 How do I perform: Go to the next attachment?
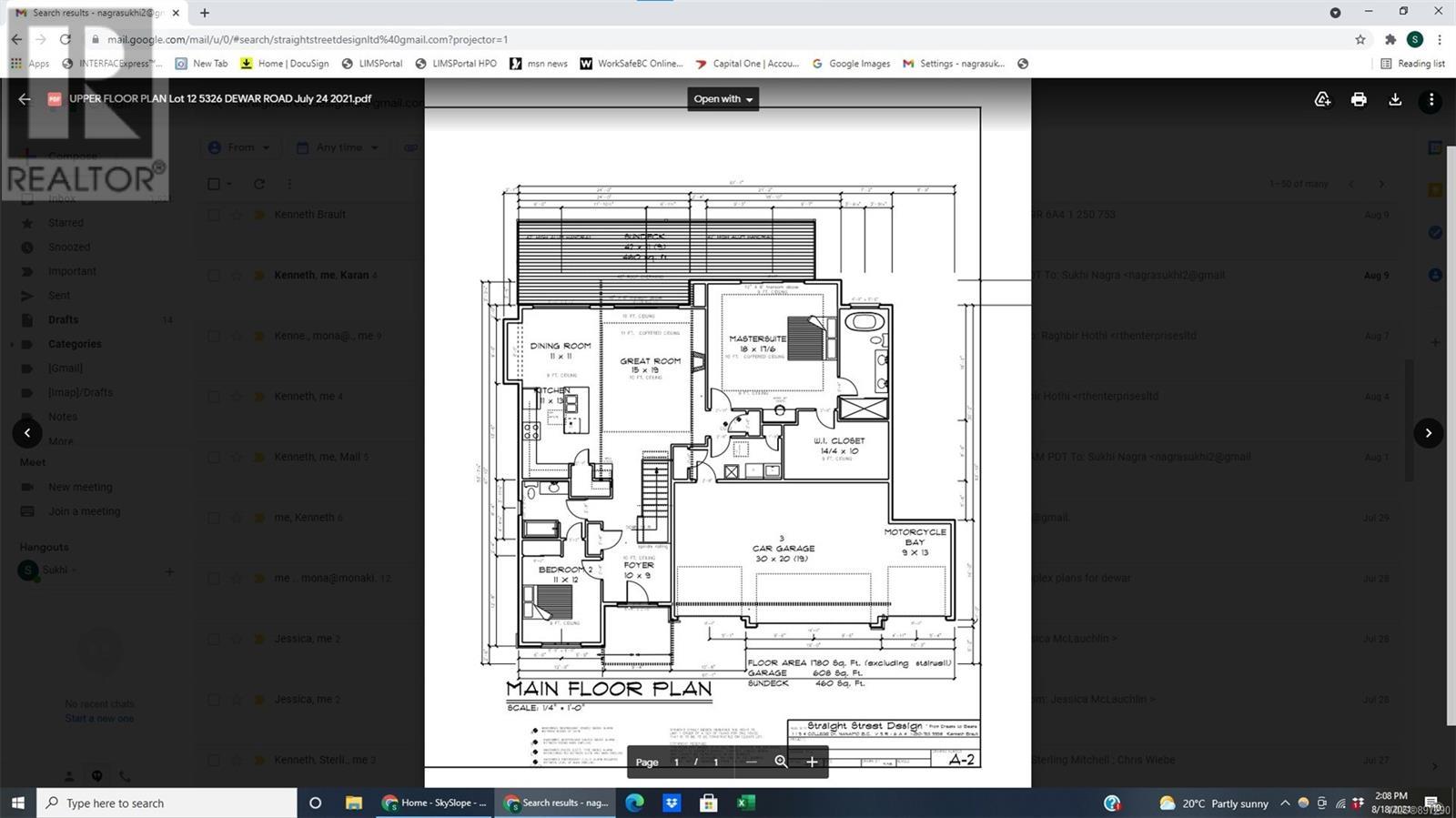click(x=1428, y=433)
